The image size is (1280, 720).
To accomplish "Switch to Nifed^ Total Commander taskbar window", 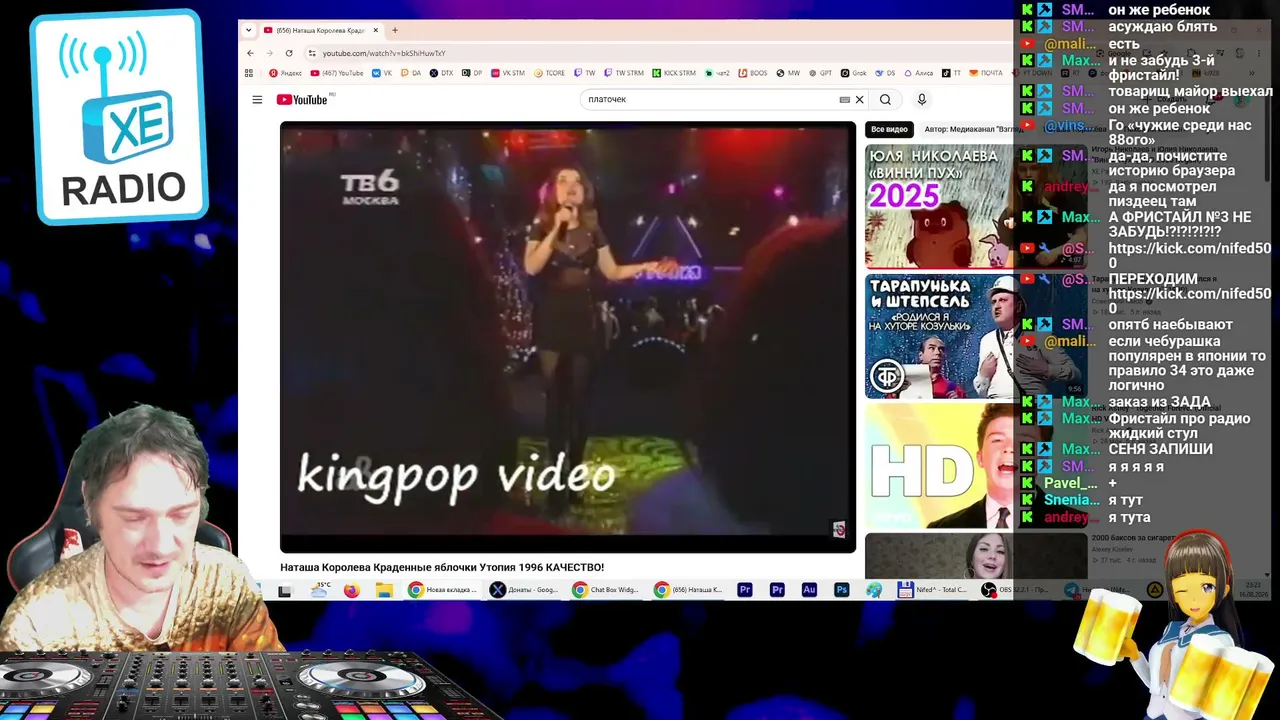I will click(933, 591).
